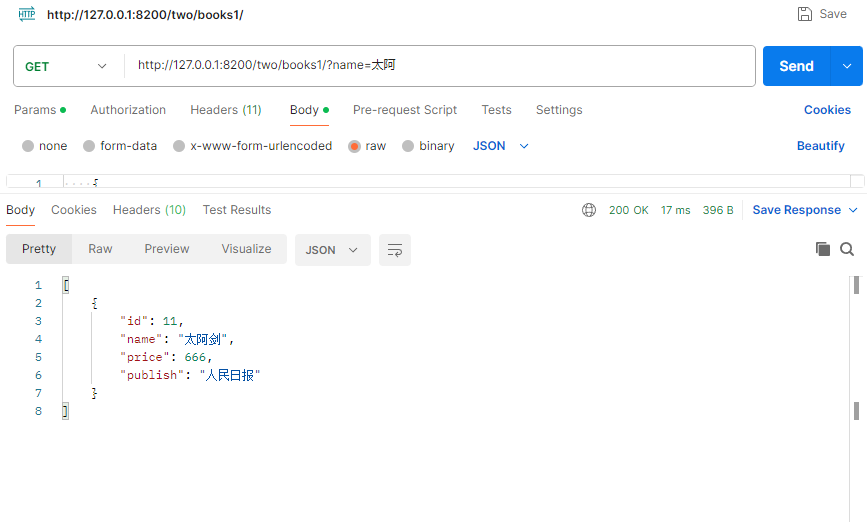
Task: Open the request Headers (11) tab
Action: click(x=226, y=110)
